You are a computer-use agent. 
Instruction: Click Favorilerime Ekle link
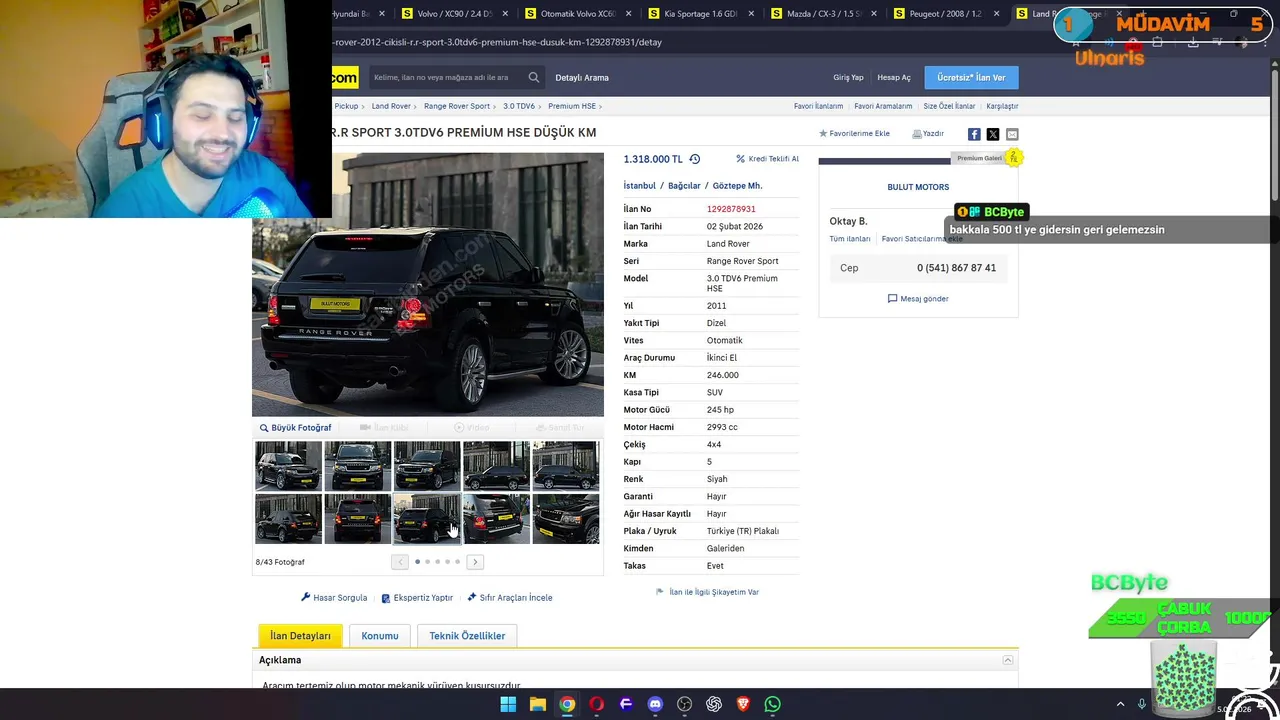click(854, 133)
